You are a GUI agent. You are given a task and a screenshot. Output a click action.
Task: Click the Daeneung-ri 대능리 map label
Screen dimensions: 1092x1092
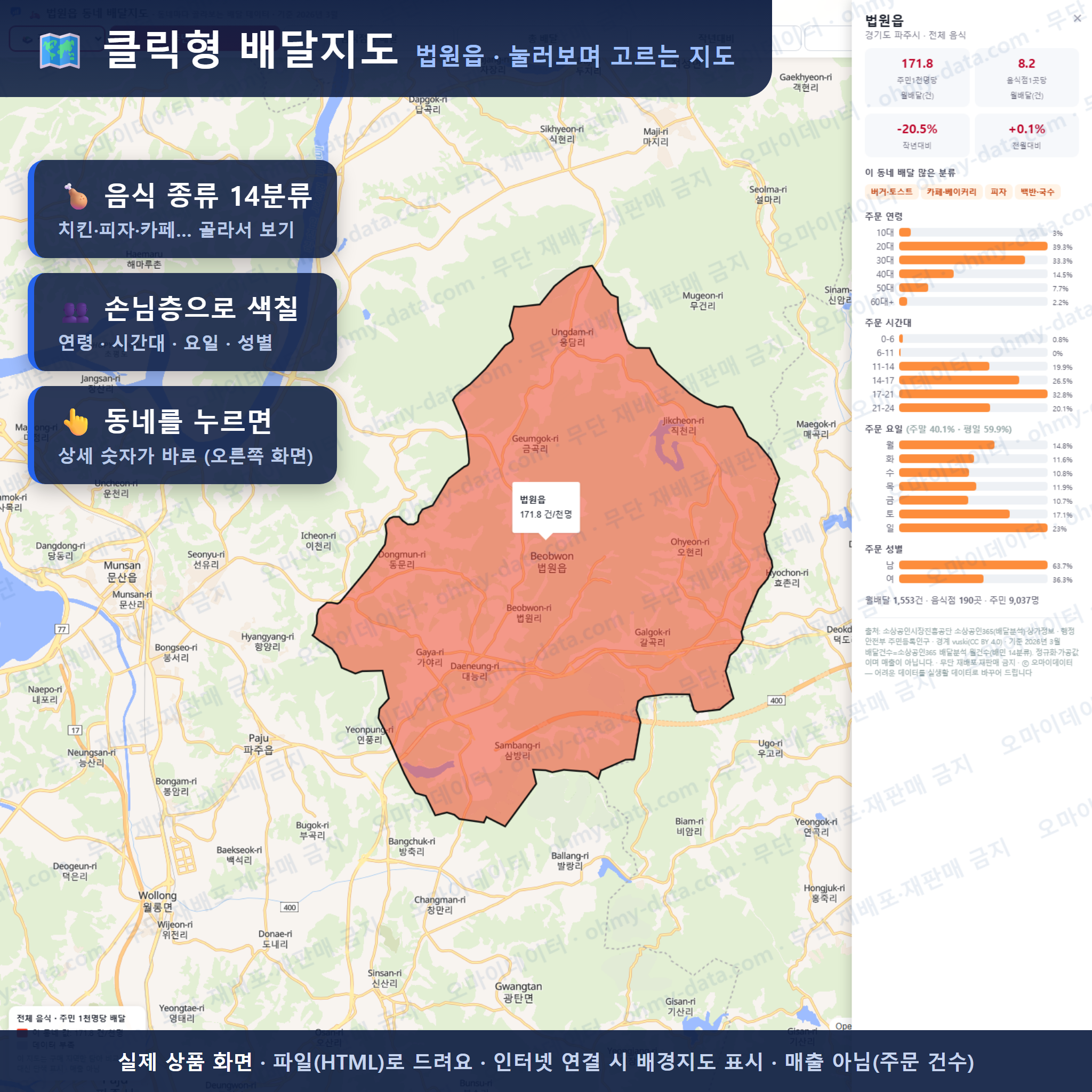[474, 671]
